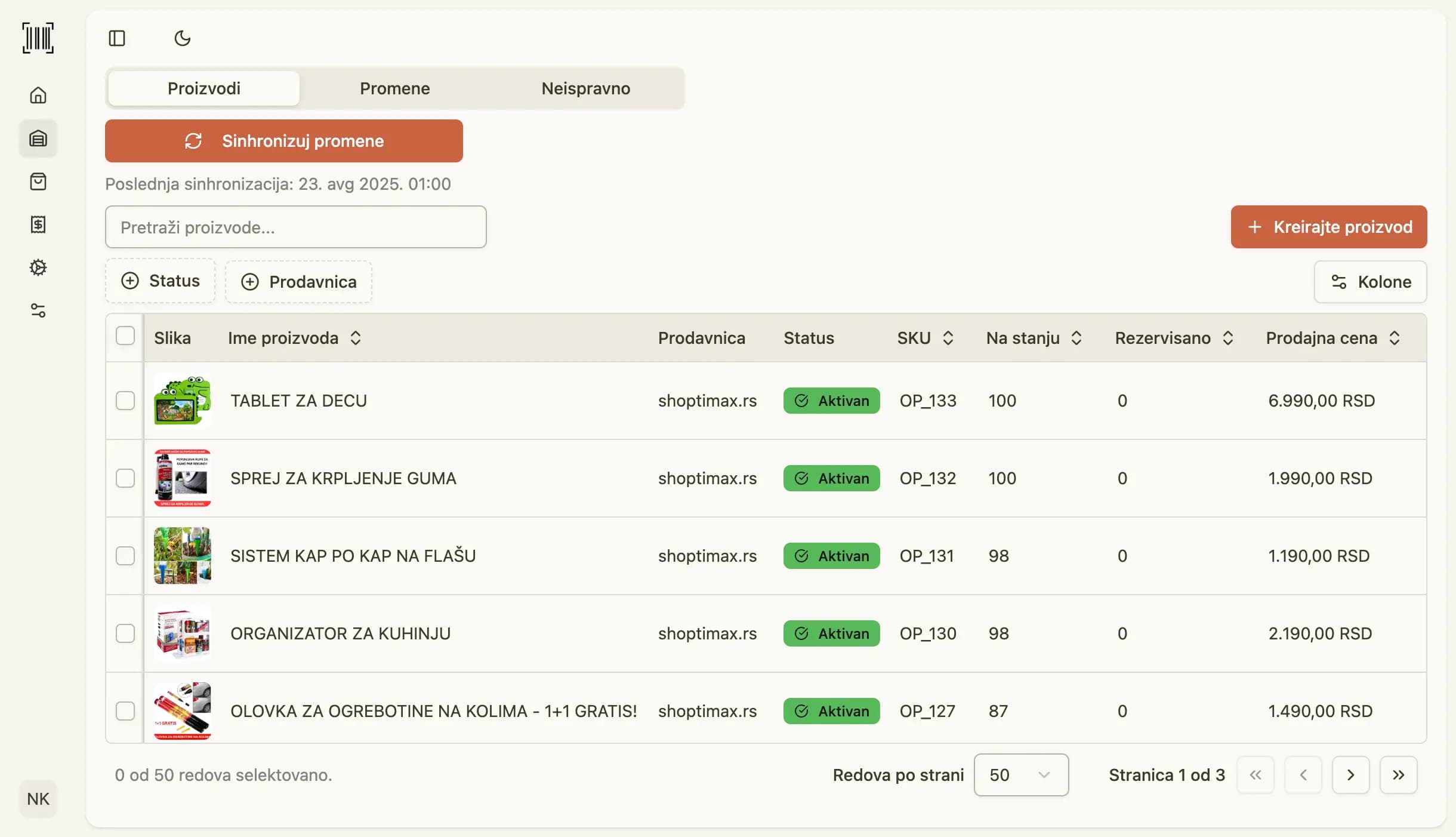Switch to the Promene tab
The height and width of the screenshot is (837, 1456).
[394, 88]
